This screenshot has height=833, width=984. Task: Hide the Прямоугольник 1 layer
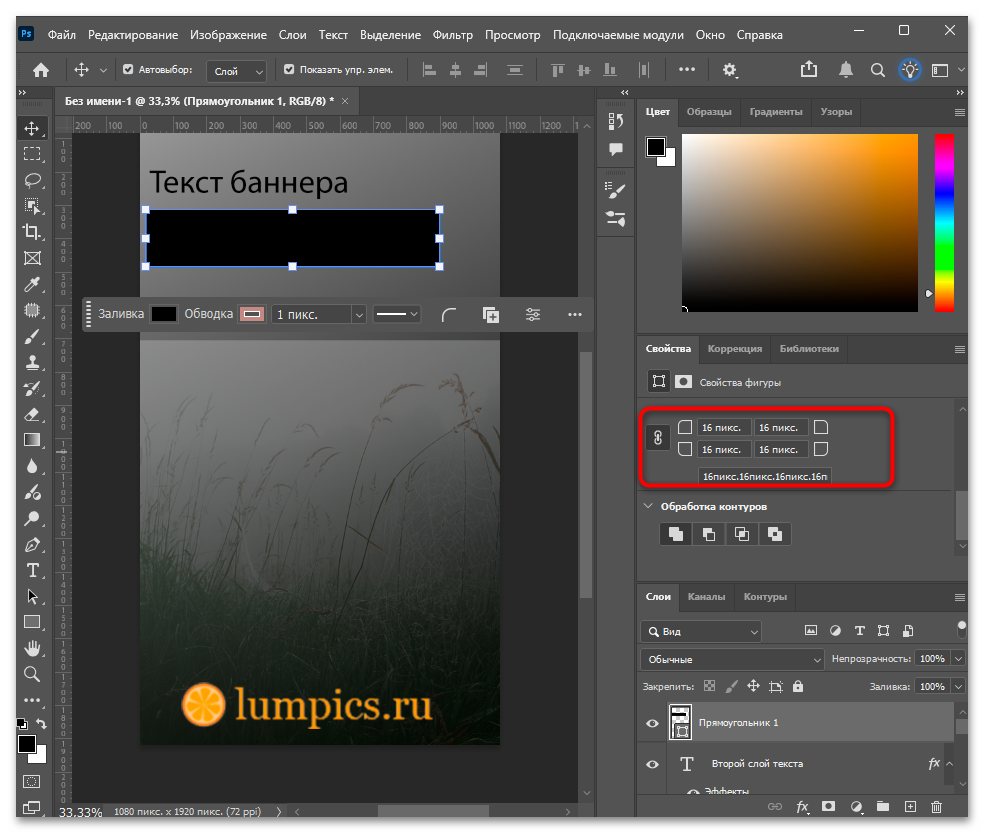click(653, 723)
